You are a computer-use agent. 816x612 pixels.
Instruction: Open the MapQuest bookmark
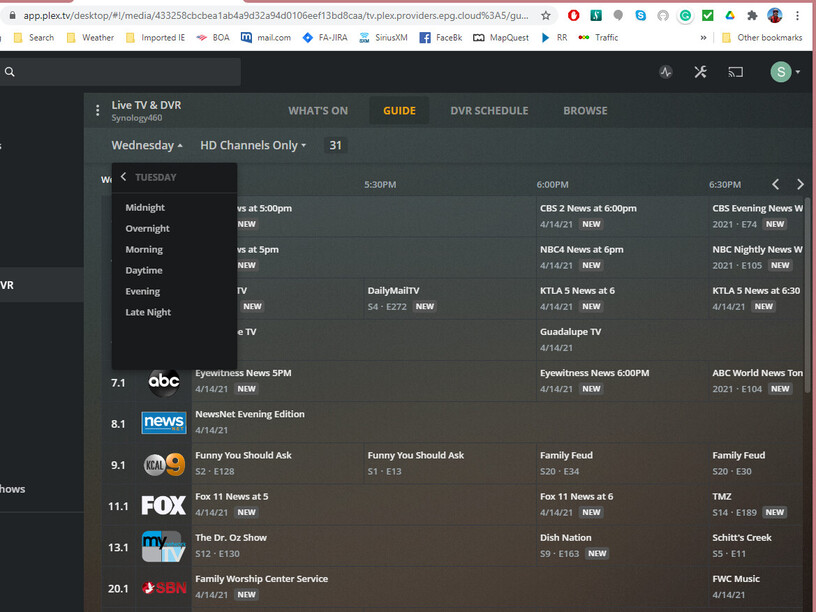pos(501,37)
